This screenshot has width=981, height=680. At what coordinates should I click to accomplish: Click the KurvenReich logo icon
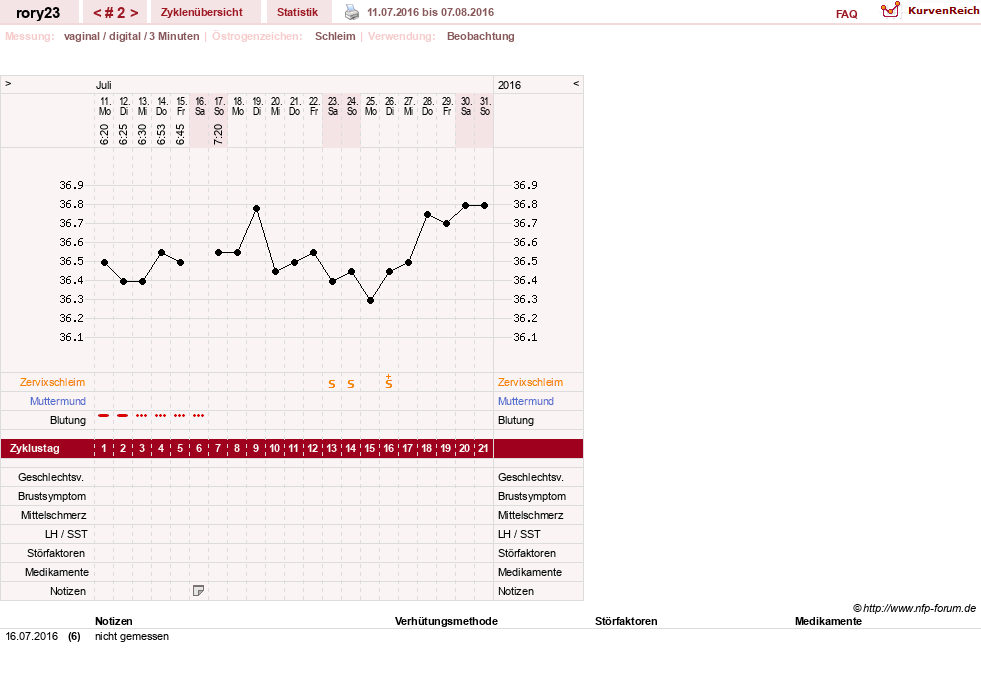pyautogui.click(x=890, y=10)
